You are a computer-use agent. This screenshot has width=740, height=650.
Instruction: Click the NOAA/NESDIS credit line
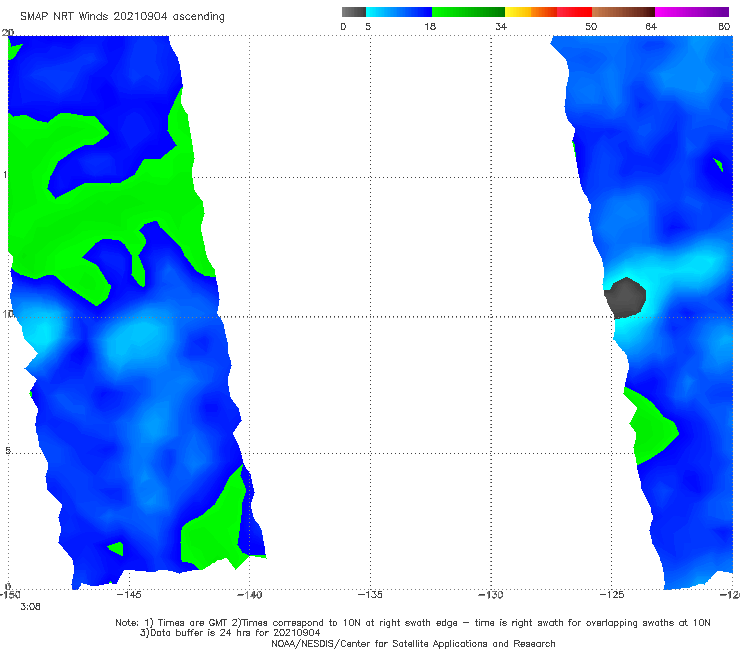tap(413, 643)
